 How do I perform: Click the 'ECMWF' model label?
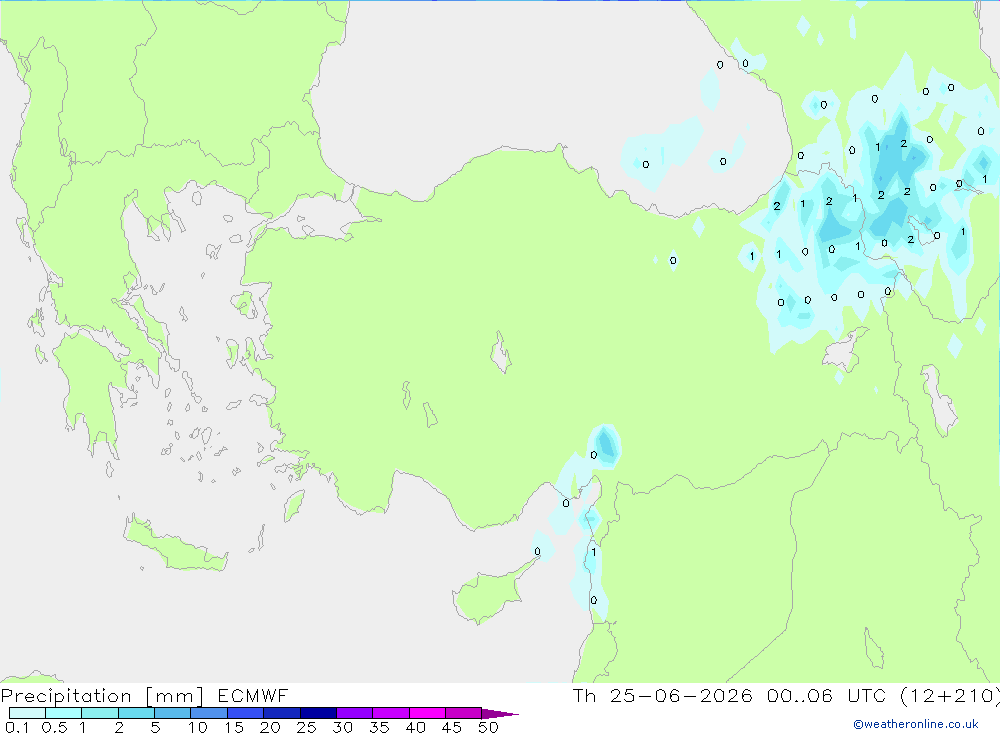coord(253,696)
